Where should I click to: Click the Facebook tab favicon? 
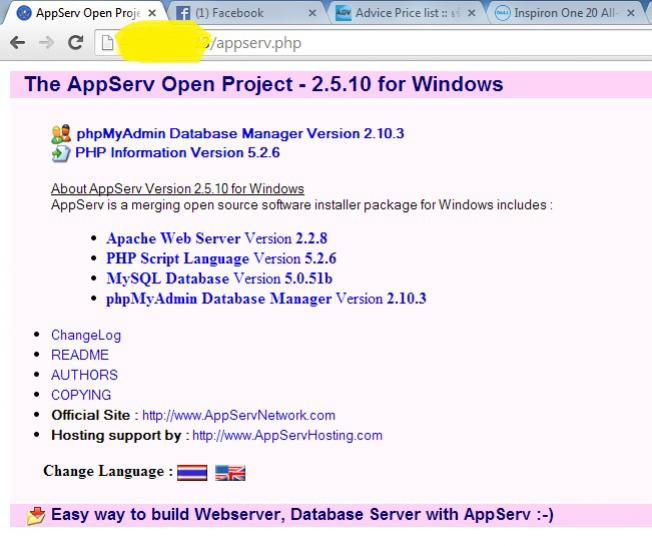(183, 13)
